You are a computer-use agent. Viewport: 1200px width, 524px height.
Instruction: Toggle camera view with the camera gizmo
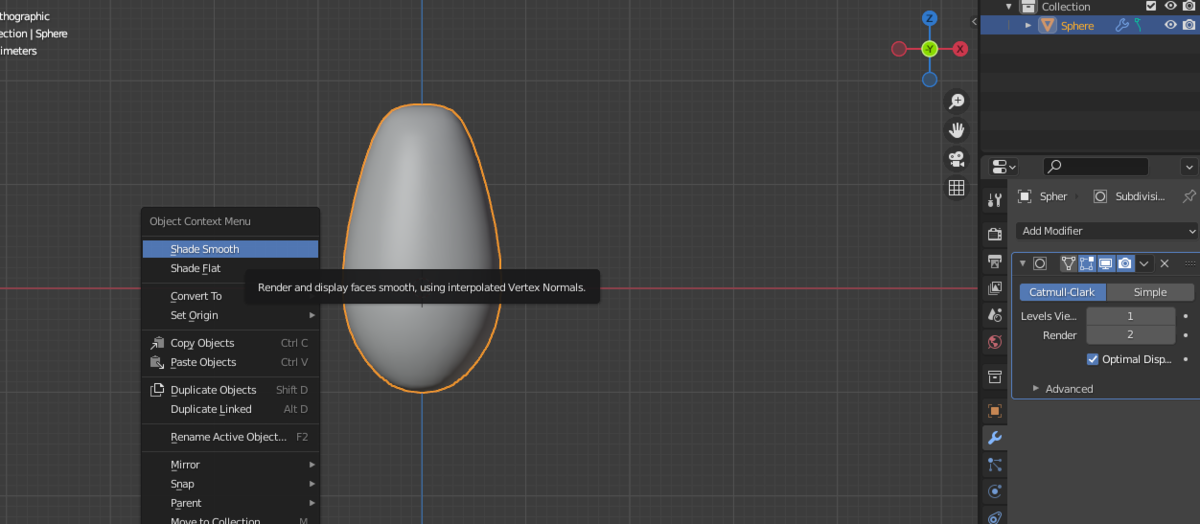[956, 159]
